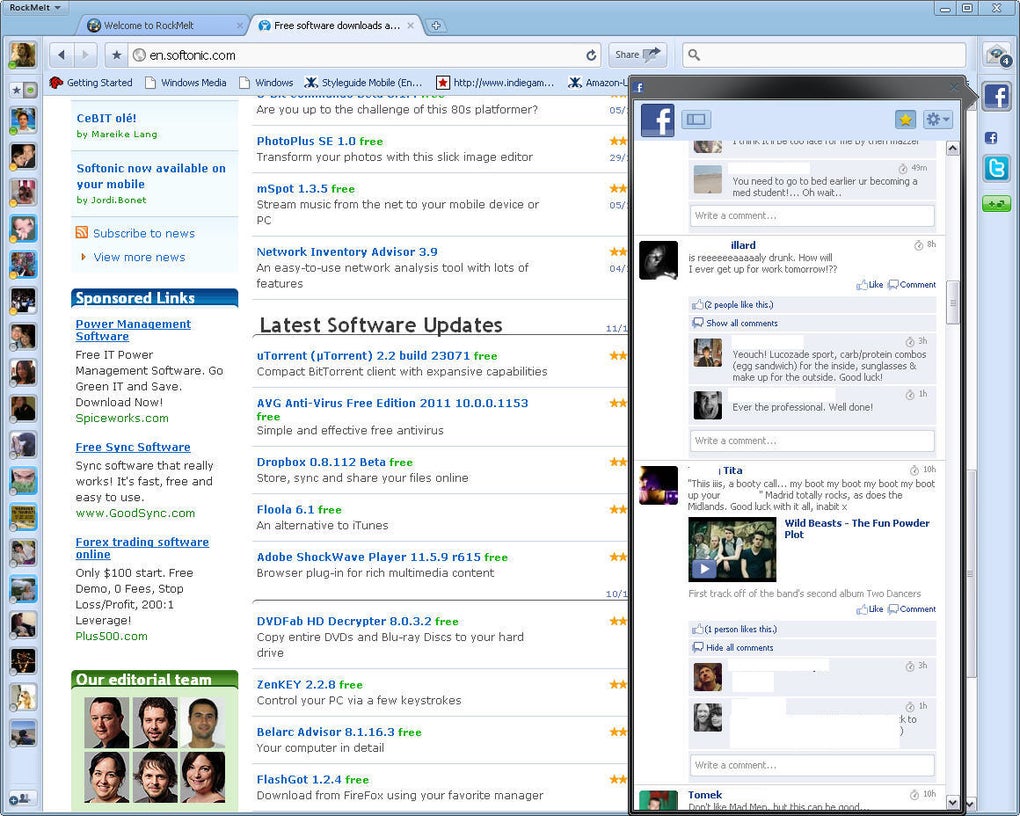Click Comment on the illard post
Viewport: 1020px width, 816px height.
tap(912, 284)
